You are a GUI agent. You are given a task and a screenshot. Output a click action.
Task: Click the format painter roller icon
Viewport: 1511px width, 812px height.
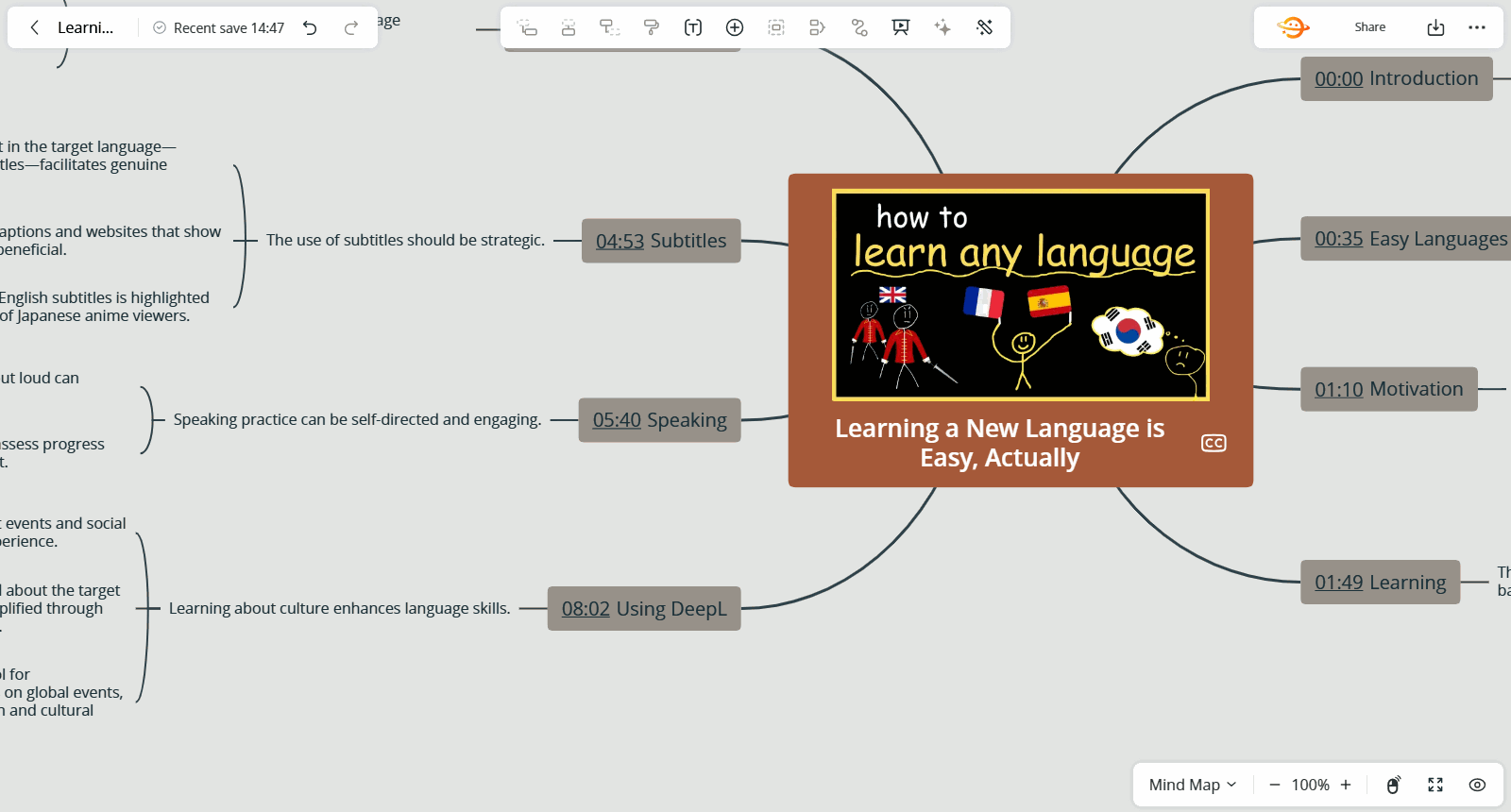pos(651,27)
